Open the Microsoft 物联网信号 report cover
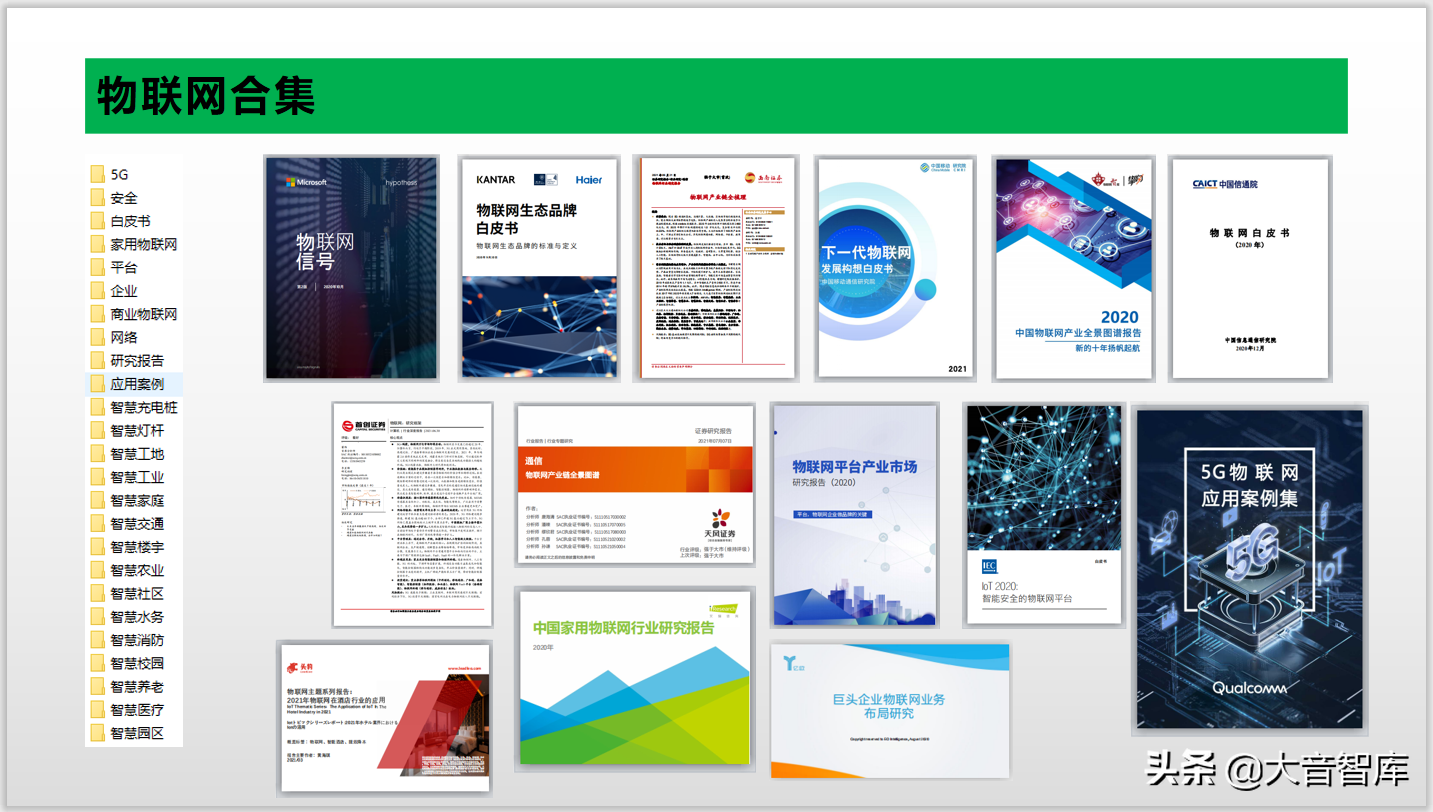The image size is (1433, 812). (x=351, y=268)
